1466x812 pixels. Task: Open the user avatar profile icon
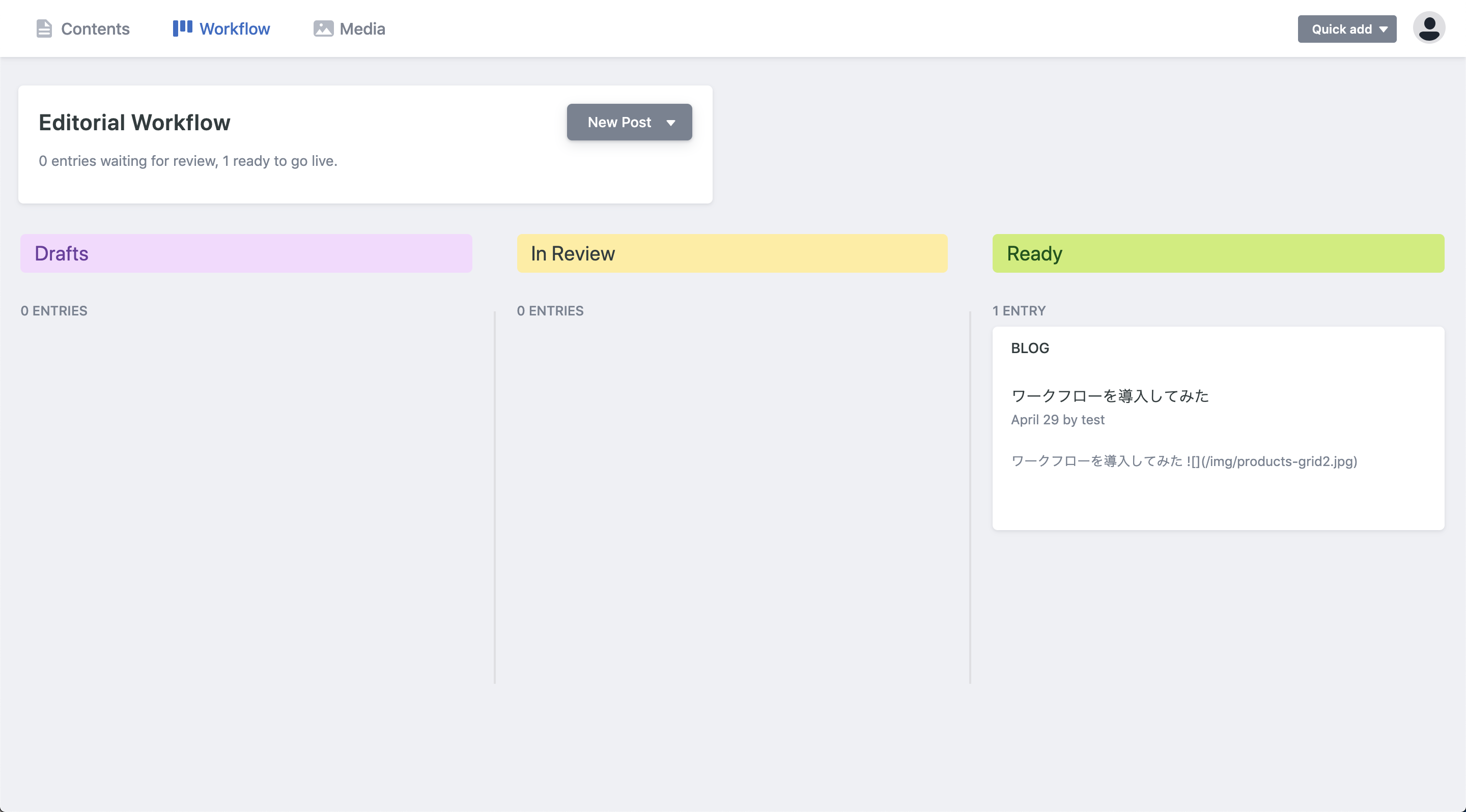[1429, 27]
